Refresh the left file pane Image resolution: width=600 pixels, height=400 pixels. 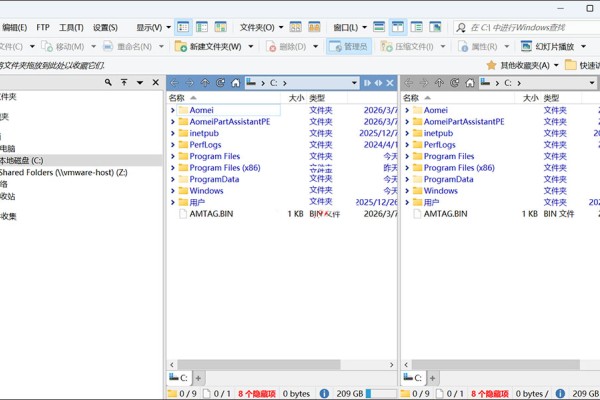[220, 83]
